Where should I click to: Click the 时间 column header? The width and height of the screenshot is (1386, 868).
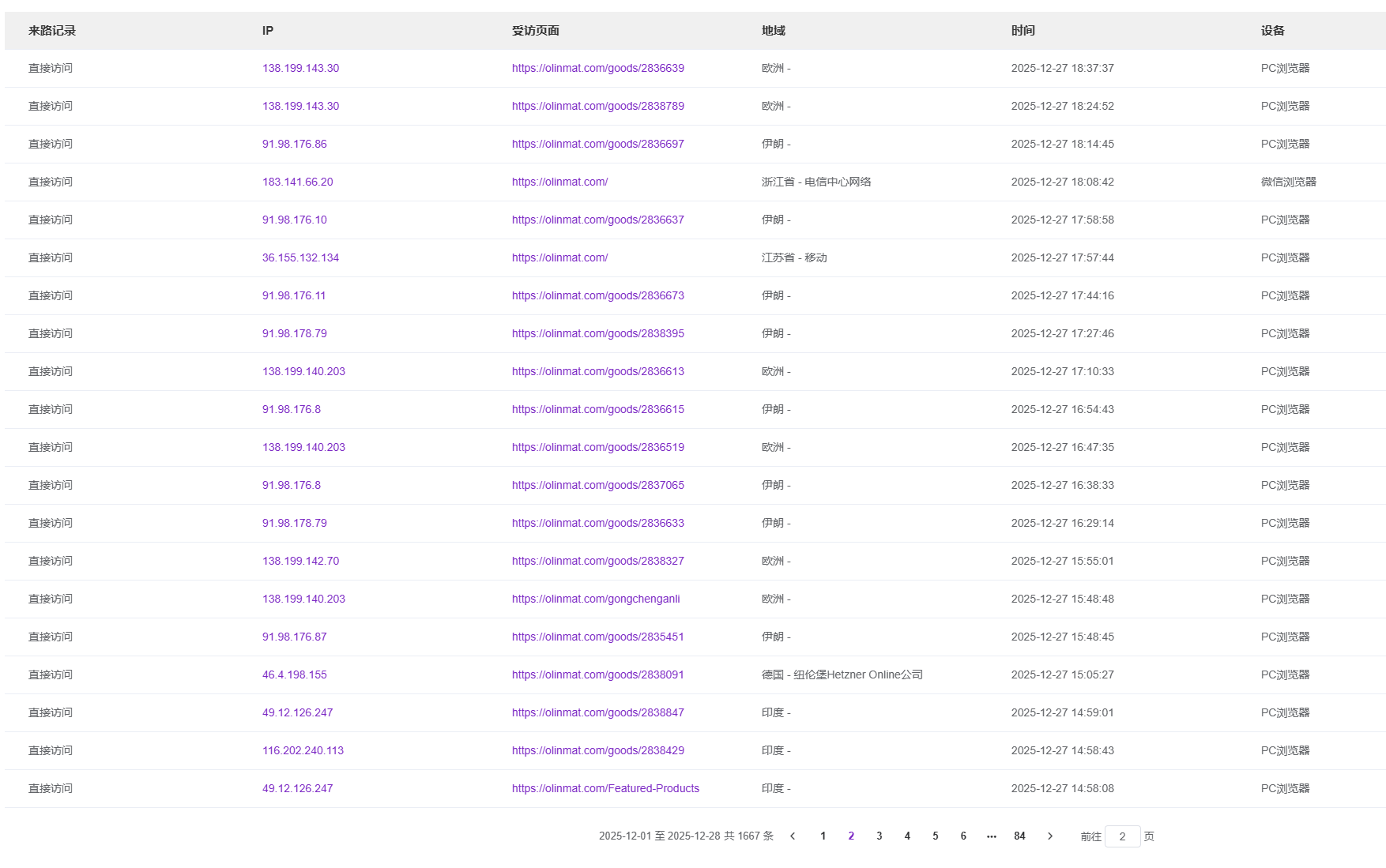click(x=1023, y=31)
